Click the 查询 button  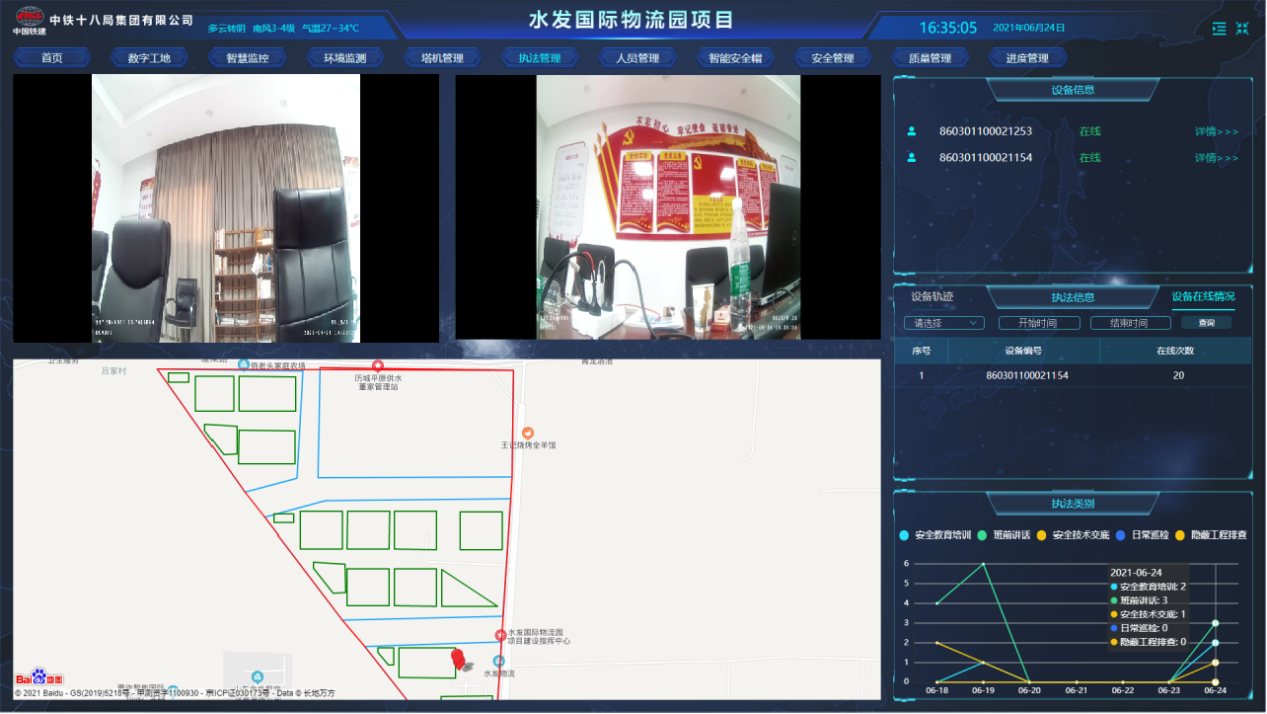coord(1206,323)
